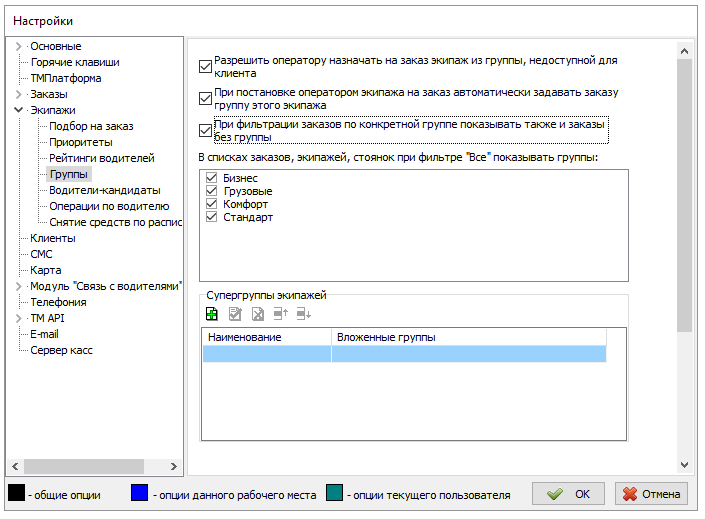Select Водители-кандидаты in the tree
Viewport: 705px width, 519px height.
[x=104, y=190]
